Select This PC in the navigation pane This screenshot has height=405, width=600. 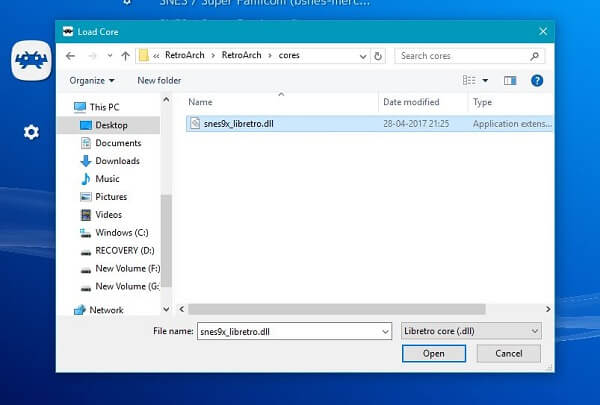104,107
